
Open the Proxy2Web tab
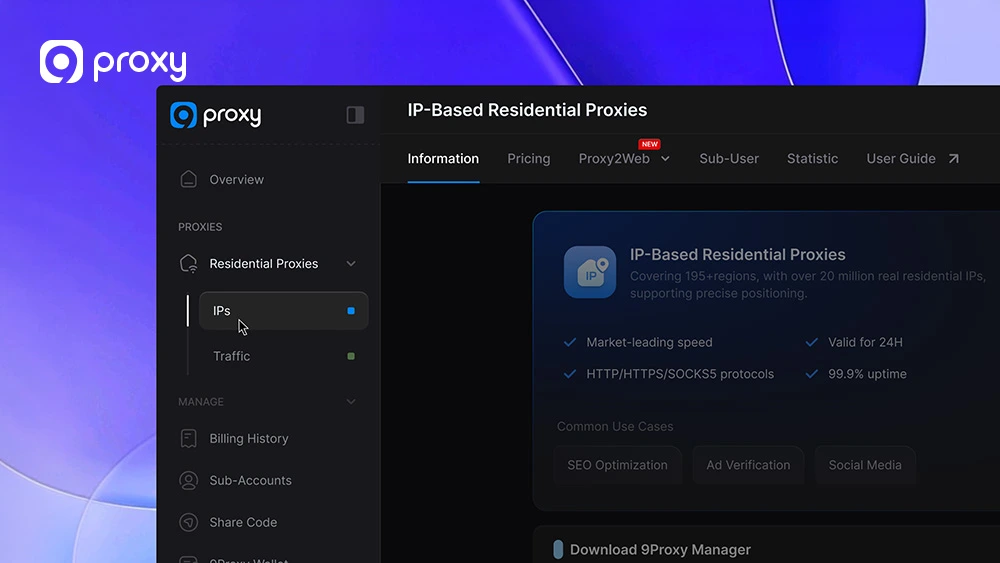pyautogui.click(x=614, y=159)
